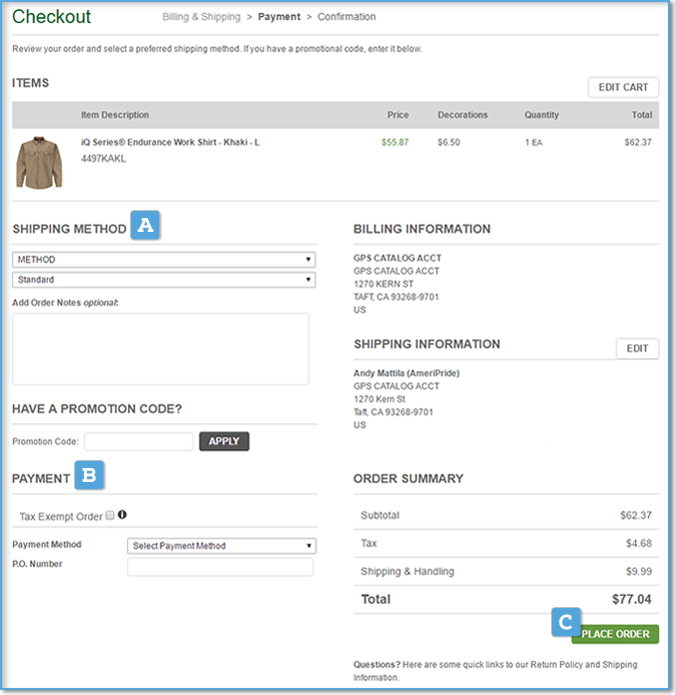Expand the Standard shipping speed dropdown
This screenshot has width=675, height=695.
pos(164,280)
